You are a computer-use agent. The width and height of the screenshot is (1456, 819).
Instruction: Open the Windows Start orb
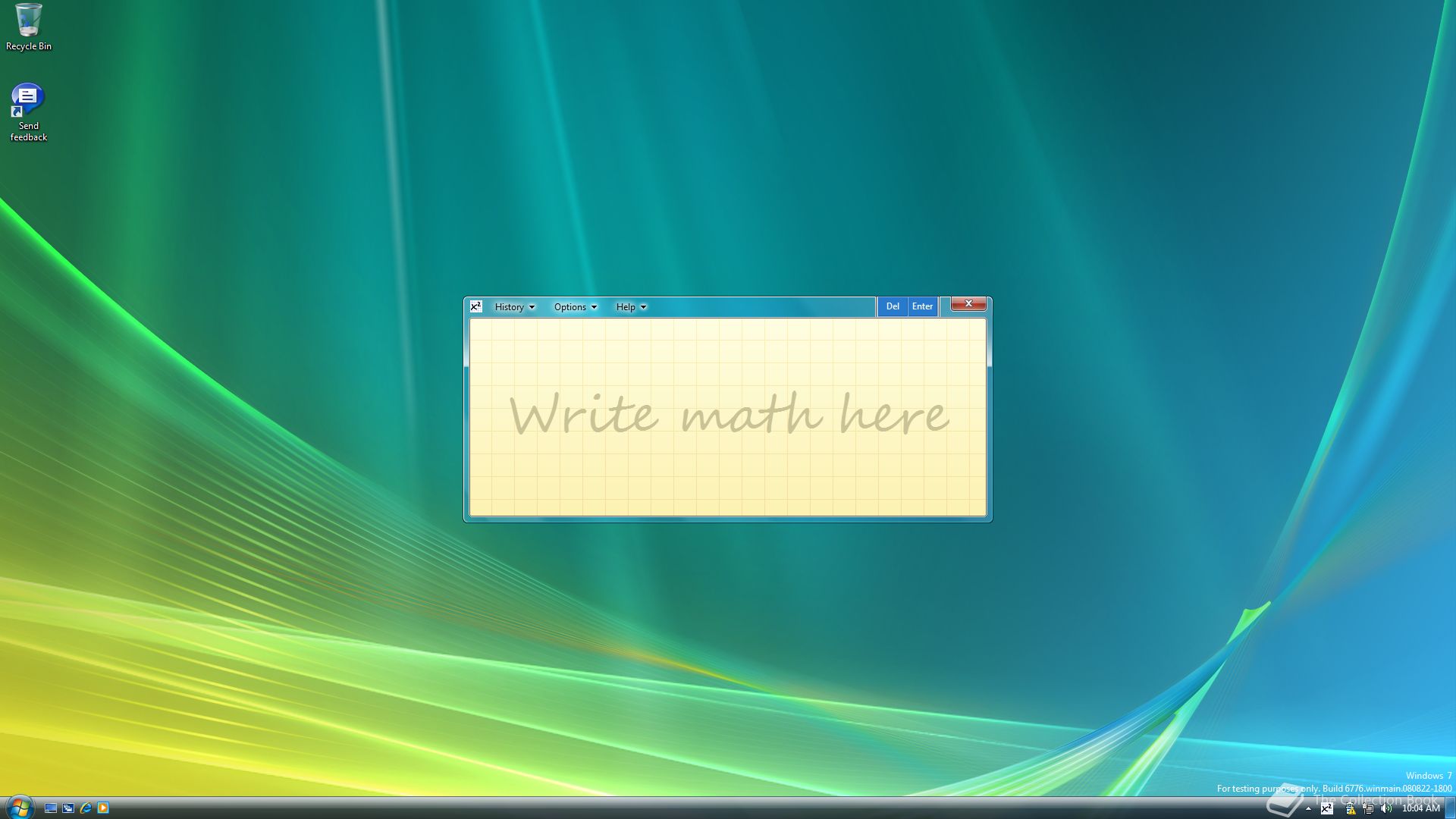[x=20, y=807]
